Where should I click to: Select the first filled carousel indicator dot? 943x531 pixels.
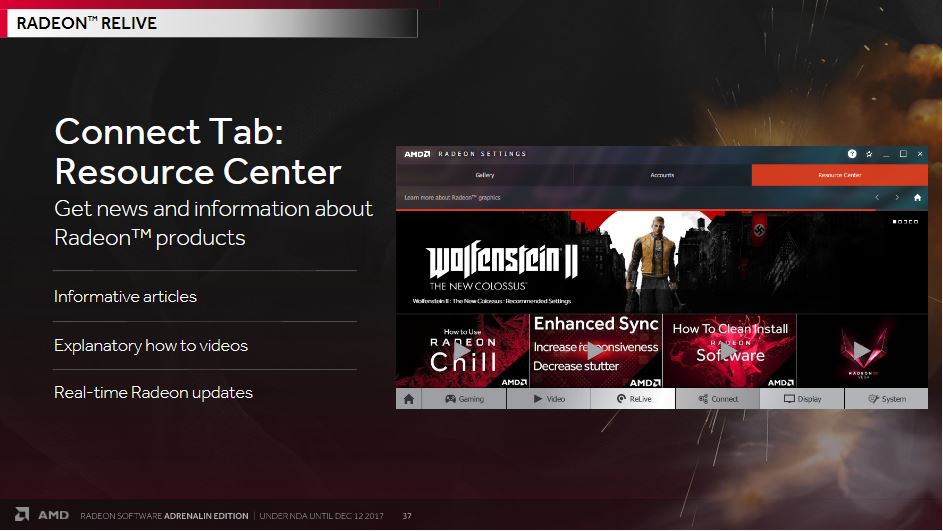pyautogui.click(x=894, y=222)
